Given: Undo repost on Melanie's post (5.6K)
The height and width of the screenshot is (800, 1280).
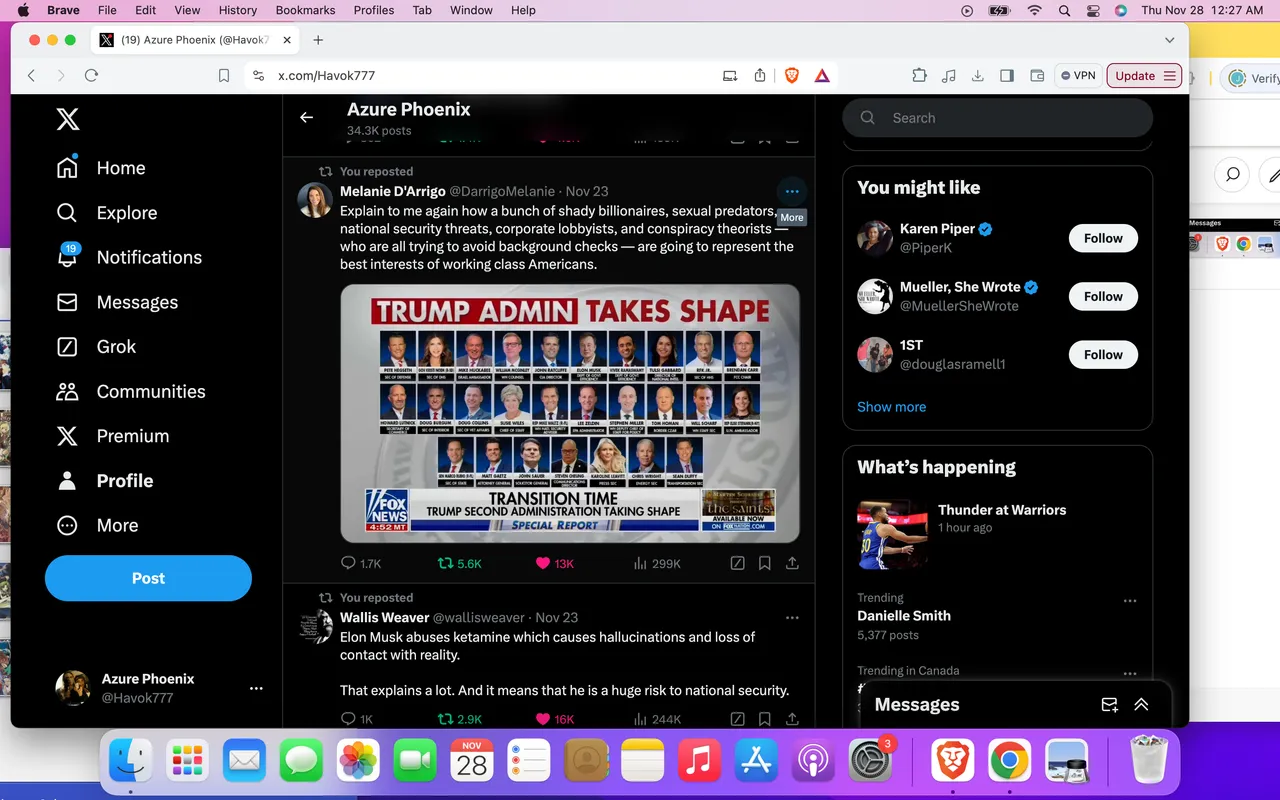Looking at the screenshot, I should coord(460,563).
